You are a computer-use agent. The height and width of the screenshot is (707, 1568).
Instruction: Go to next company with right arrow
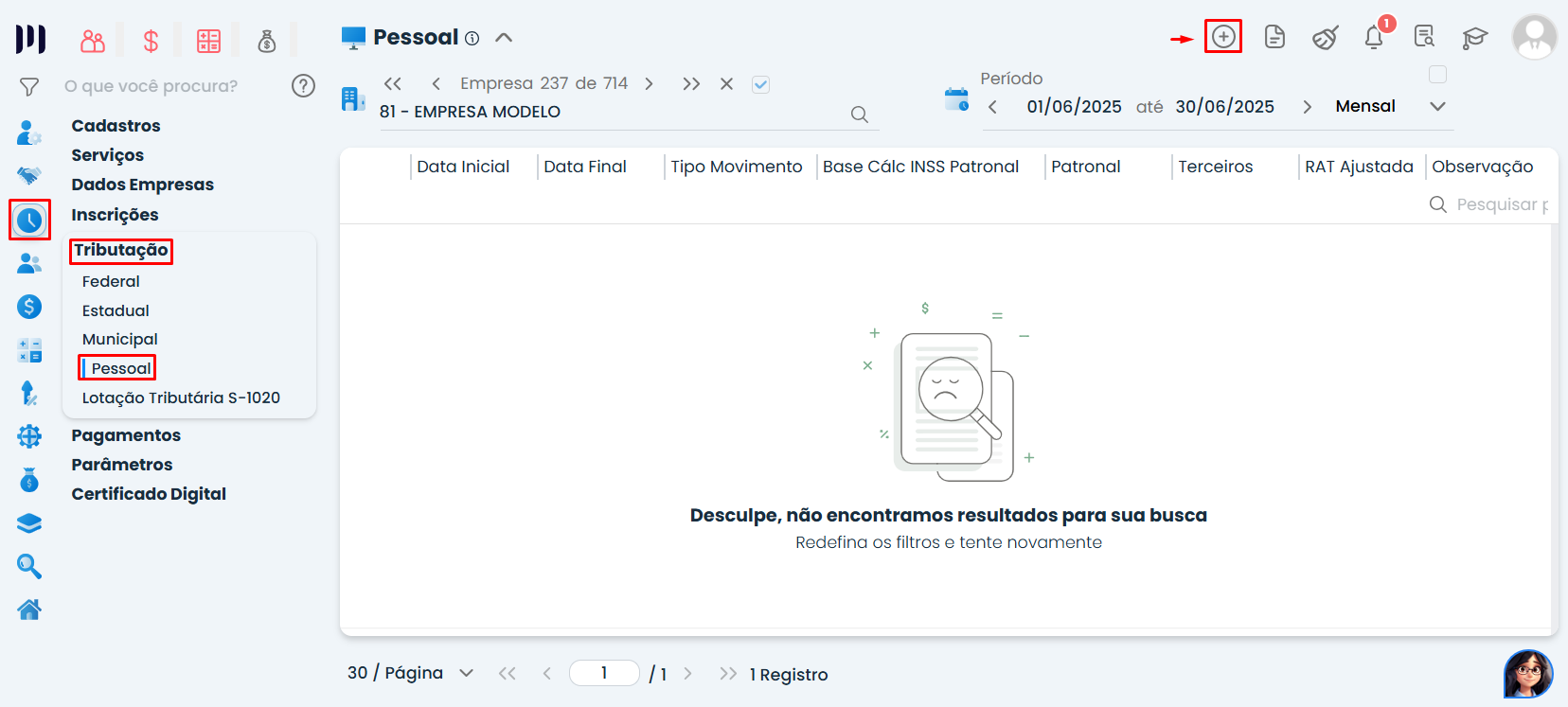(x=649, y=83)
